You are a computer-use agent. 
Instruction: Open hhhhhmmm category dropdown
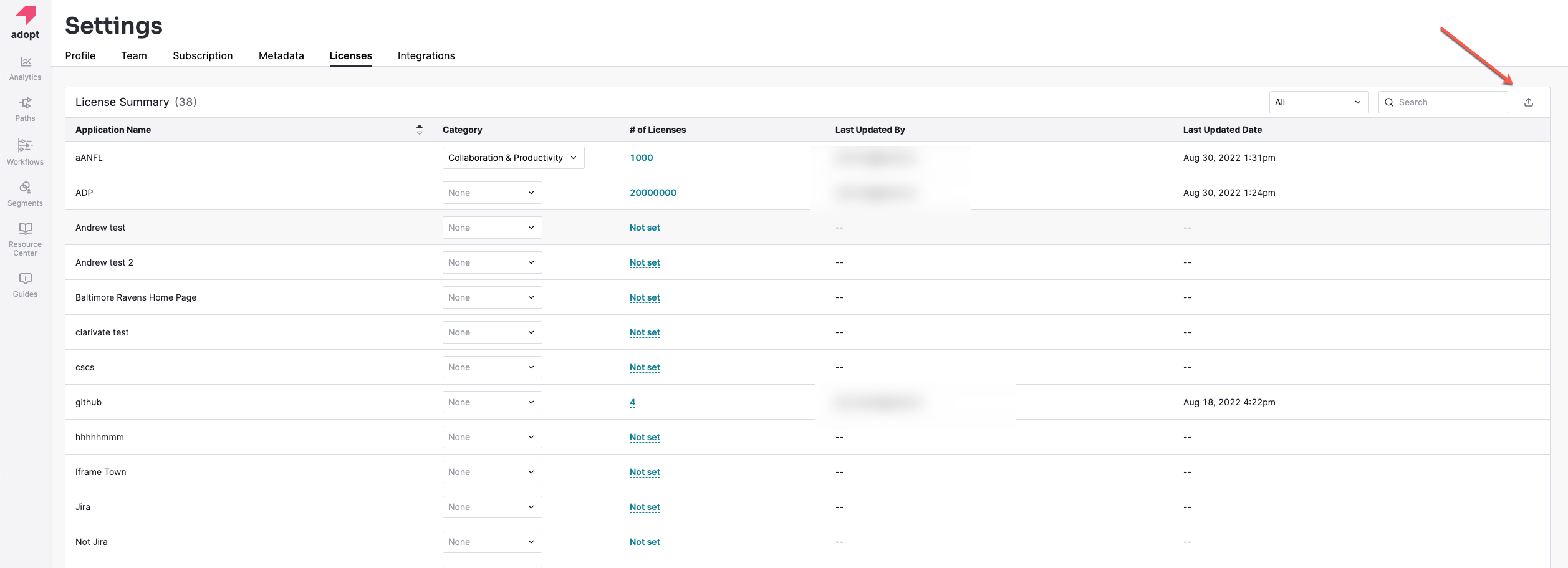(x=493, y=437)
